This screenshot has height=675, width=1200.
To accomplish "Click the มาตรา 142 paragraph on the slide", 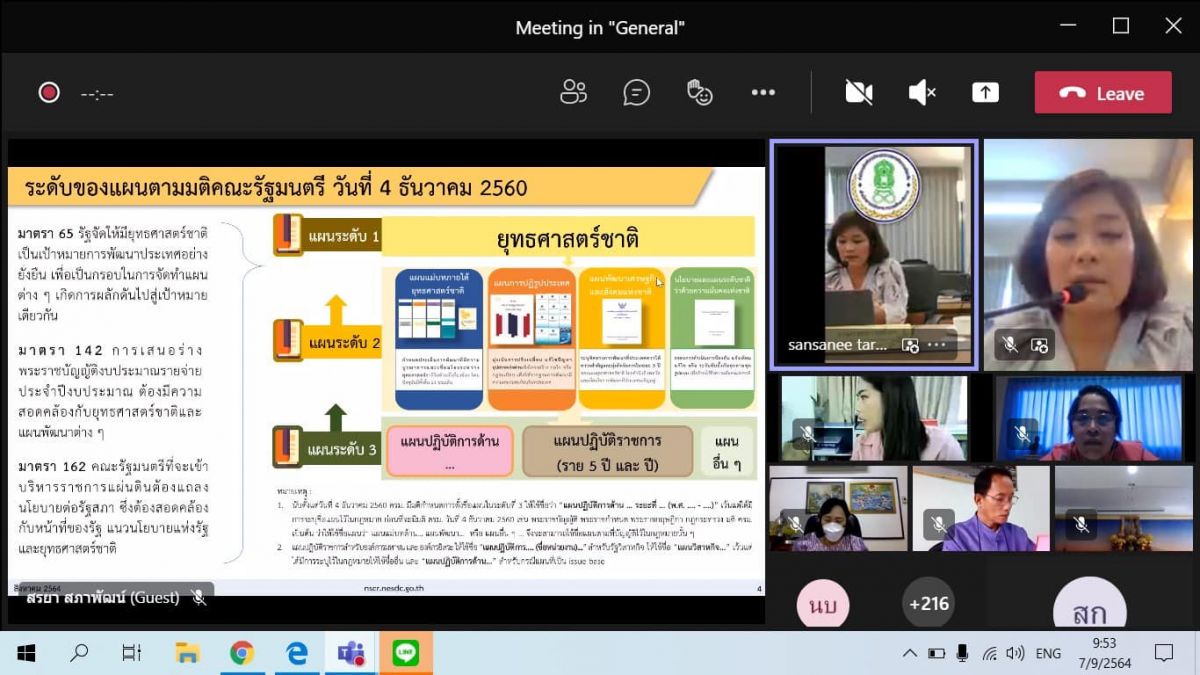I will pos(112,391).
